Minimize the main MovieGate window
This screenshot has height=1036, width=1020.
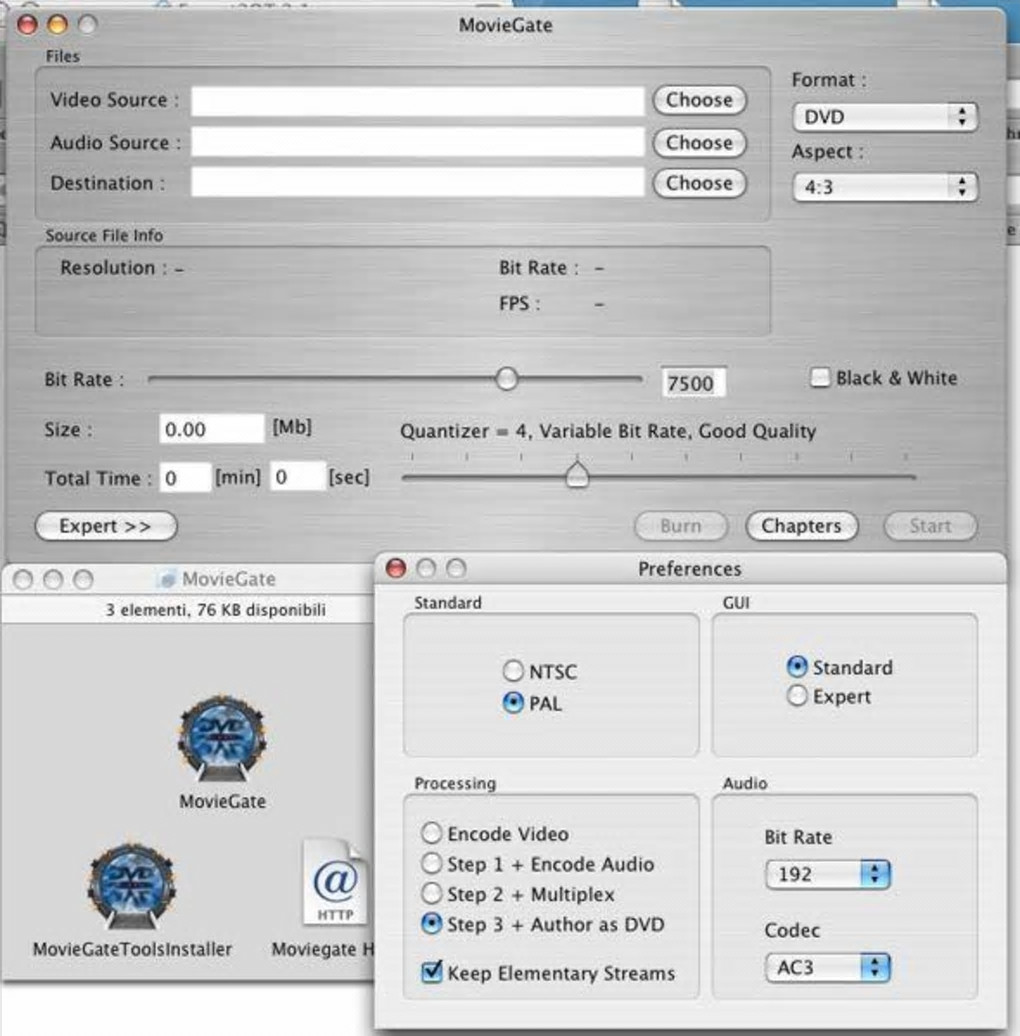(x=57, y=24)
